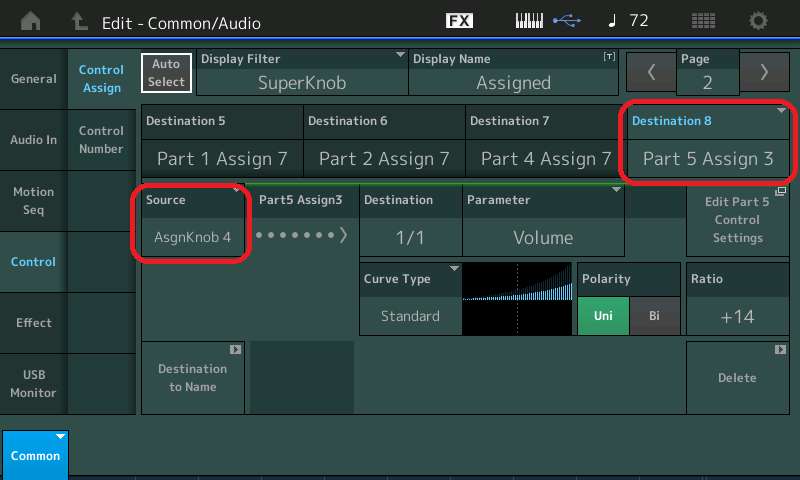Image resolution: width=800 pixels, height=480 pixels.
Task: Go to next page arrow
Action: point(765,72)
